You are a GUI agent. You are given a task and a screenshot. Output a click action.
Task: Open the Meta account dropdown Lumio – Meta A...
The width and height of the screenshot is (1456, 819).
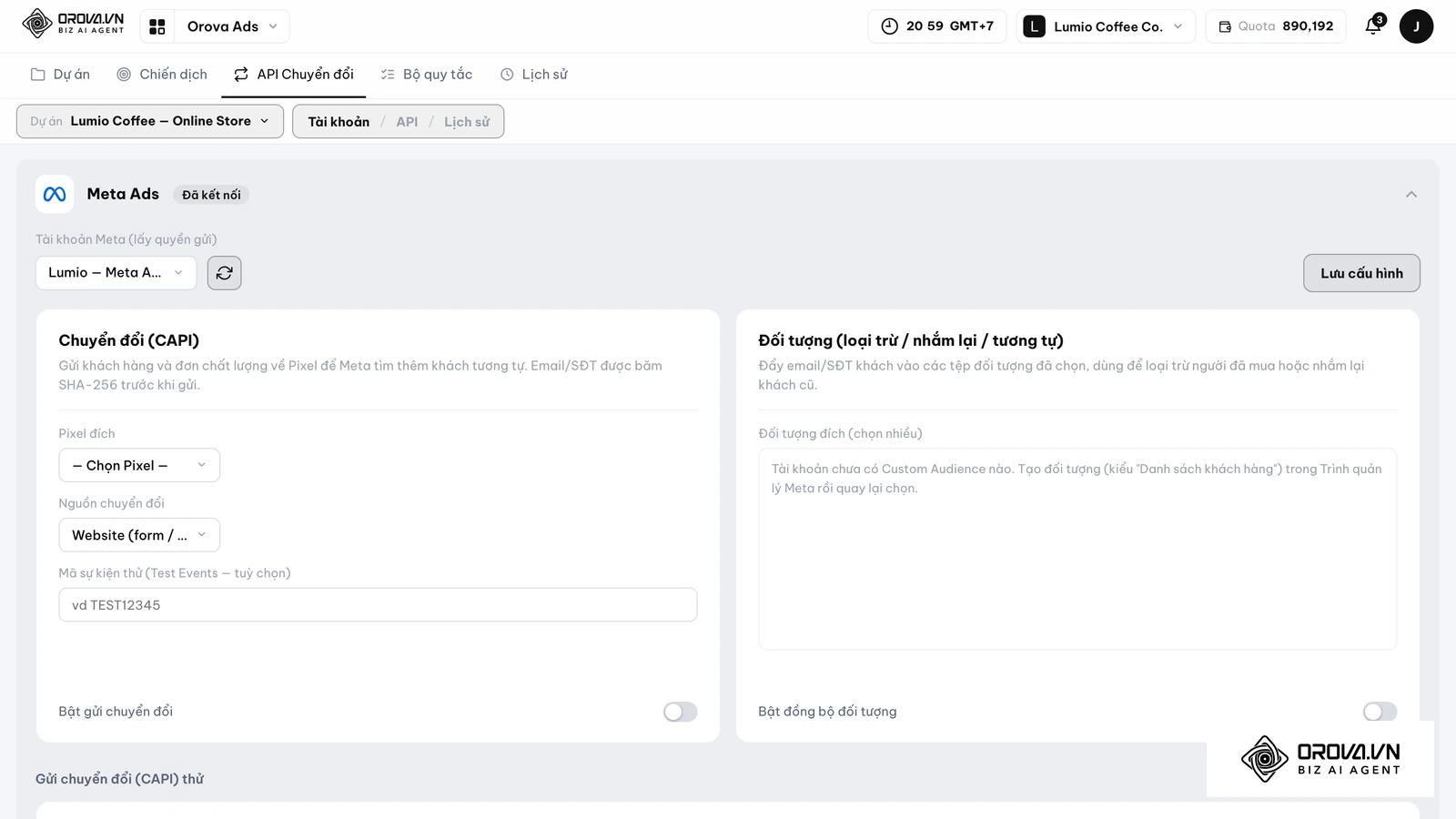click(x=116, y=273)
